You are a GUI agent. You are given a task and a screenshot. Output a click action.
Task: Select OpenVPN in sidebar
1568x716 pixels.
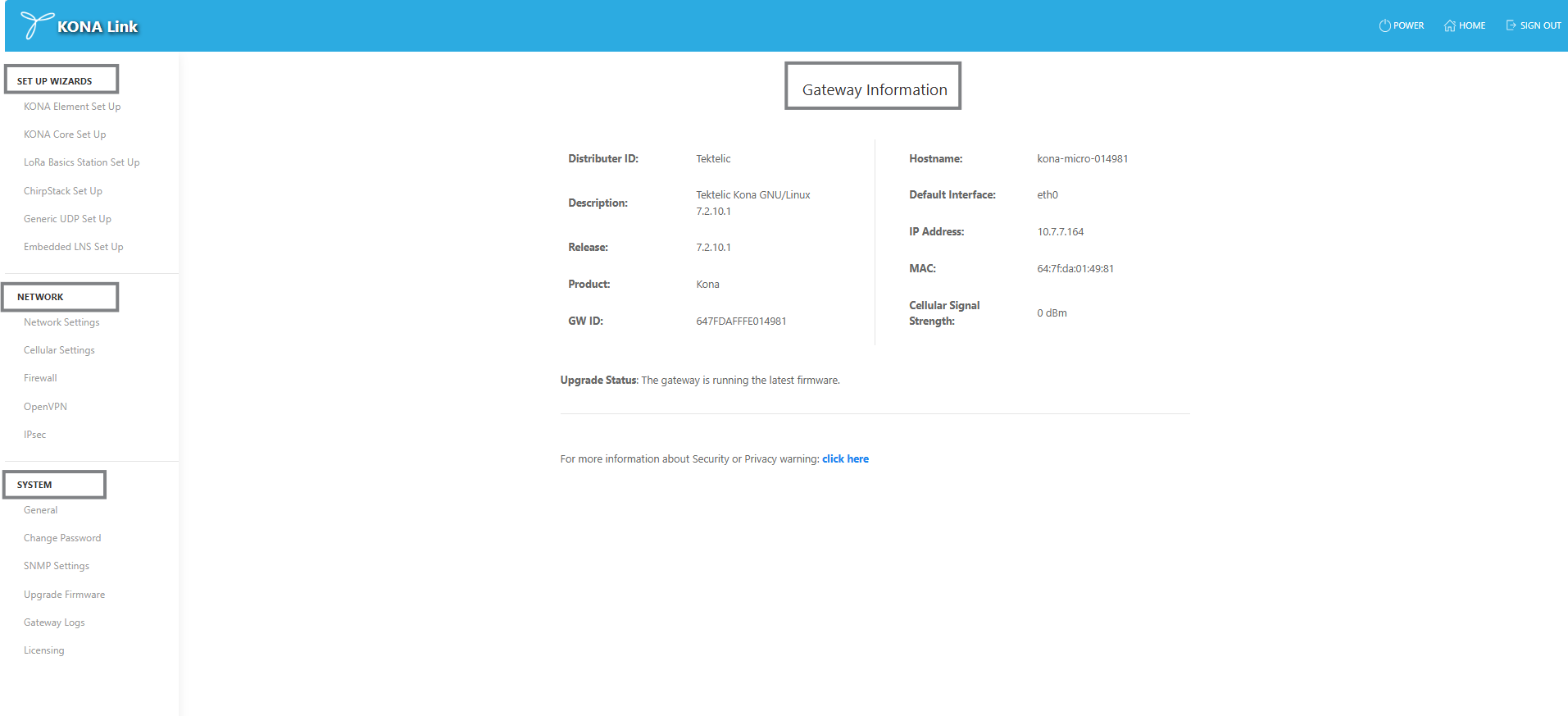(45, 407)
